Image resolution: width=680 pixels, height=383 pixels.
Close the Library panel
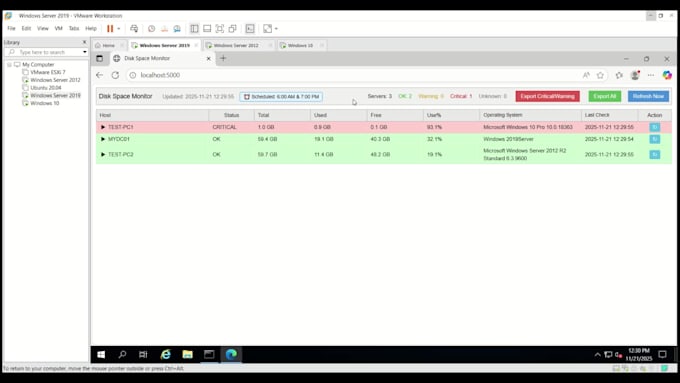point(85,42)
